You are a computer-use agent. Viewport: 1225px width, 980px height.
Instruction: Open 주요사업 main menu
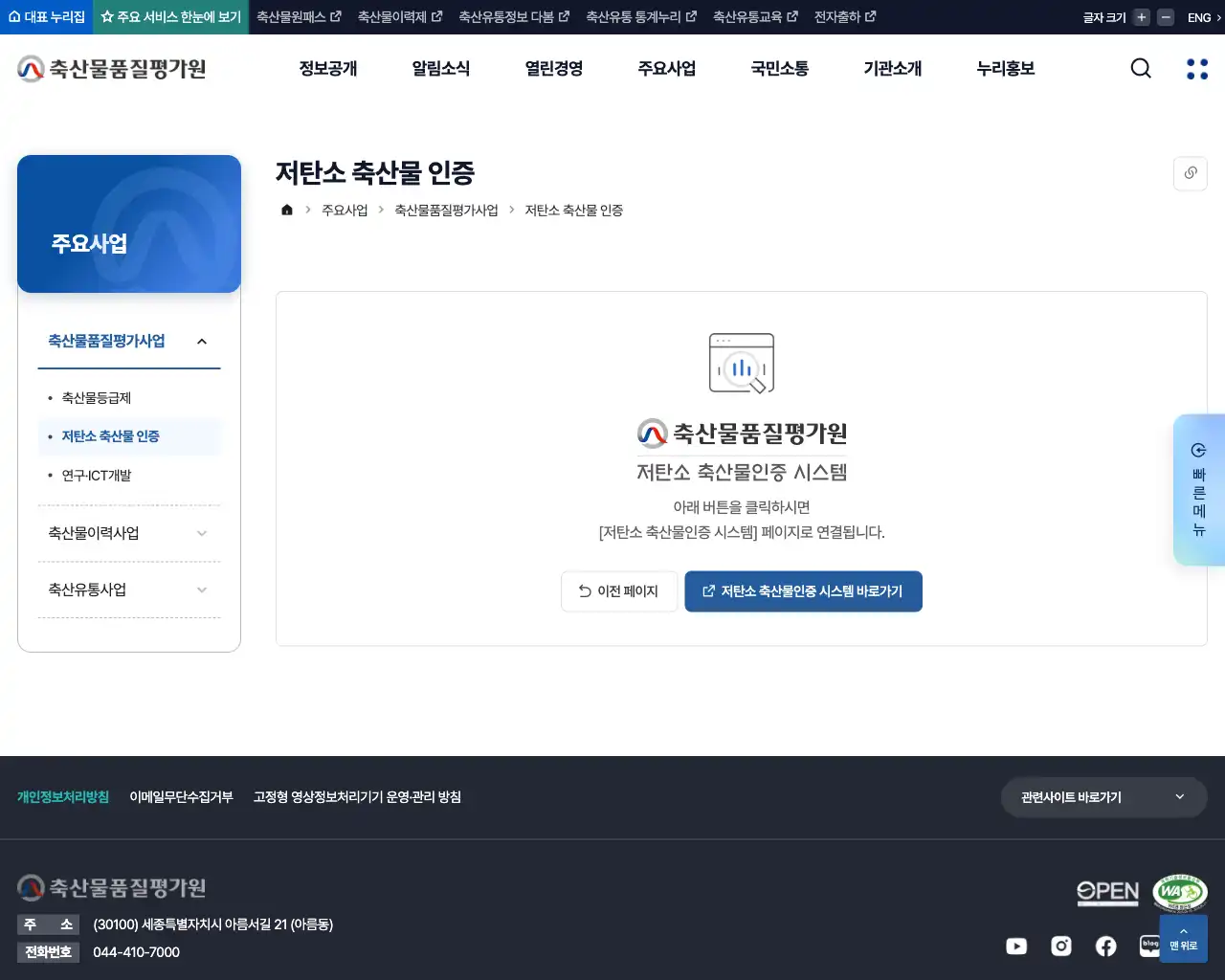point(667,69)
